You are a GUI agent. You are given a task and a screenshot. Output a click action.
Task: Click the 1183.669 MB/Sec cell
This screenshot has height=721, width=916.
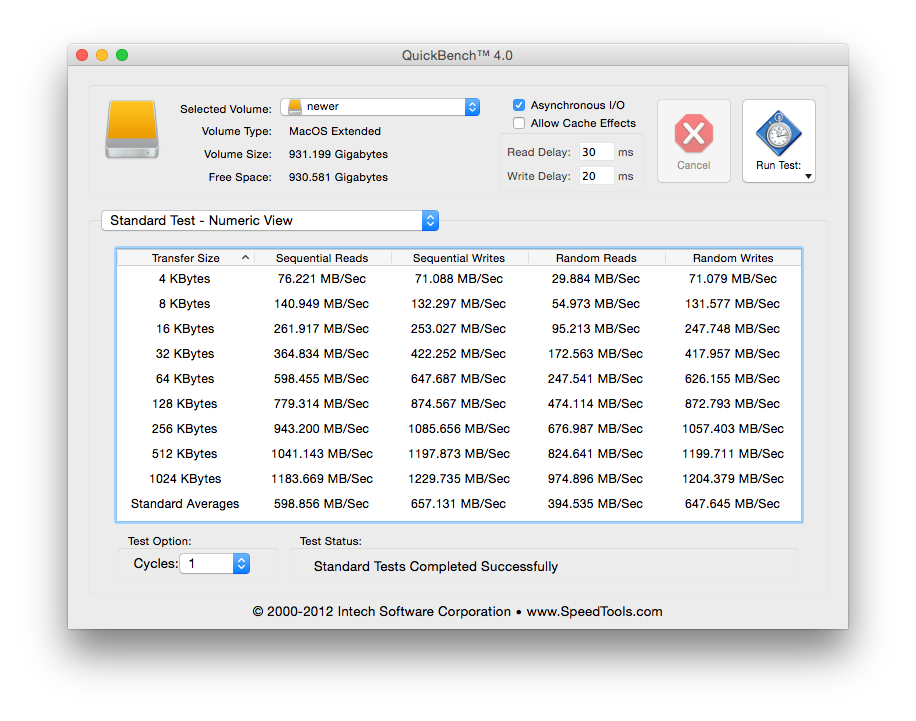coord(322,479)
